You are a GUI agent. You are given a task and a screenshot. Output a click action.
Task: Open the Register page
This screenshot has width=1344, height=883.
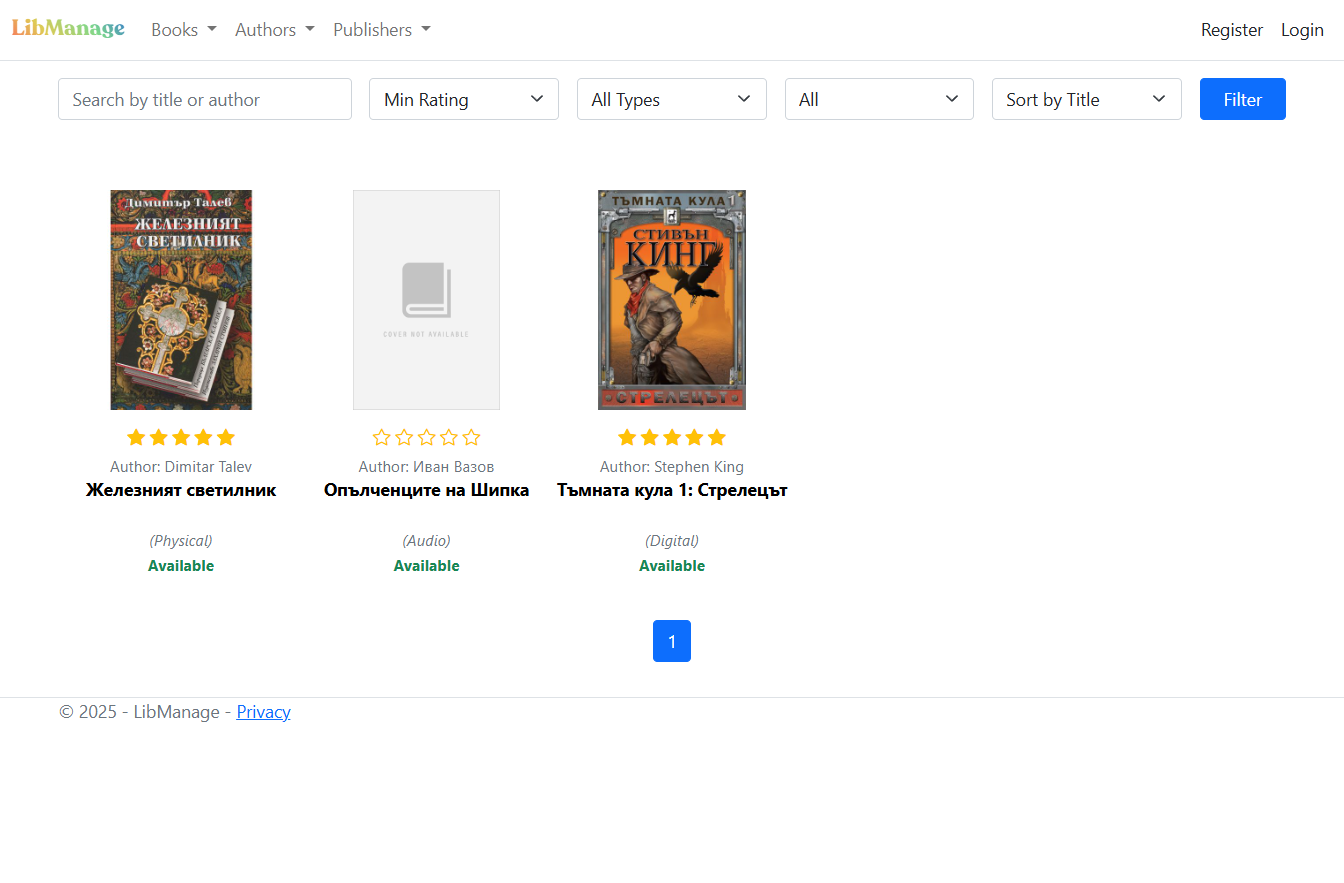tap(1232, 30)
